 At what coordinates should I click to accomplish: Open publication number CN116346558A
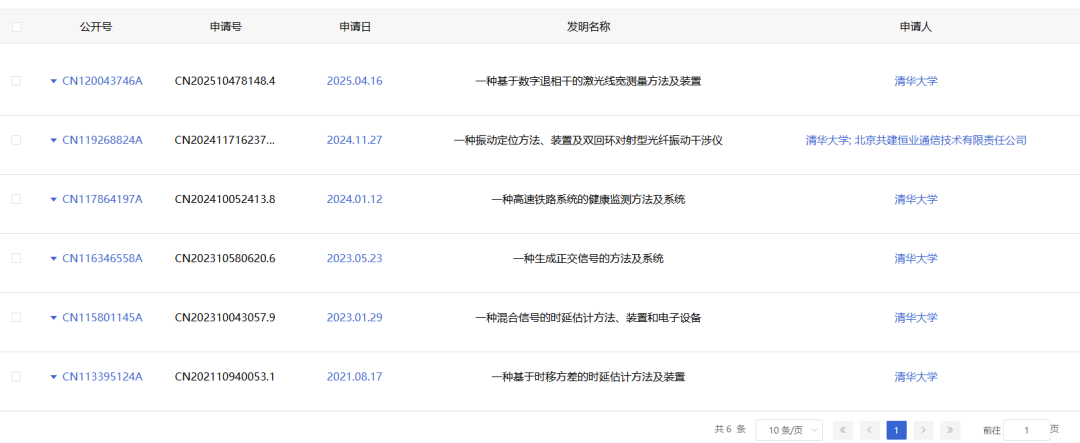[x=103, y=258]
